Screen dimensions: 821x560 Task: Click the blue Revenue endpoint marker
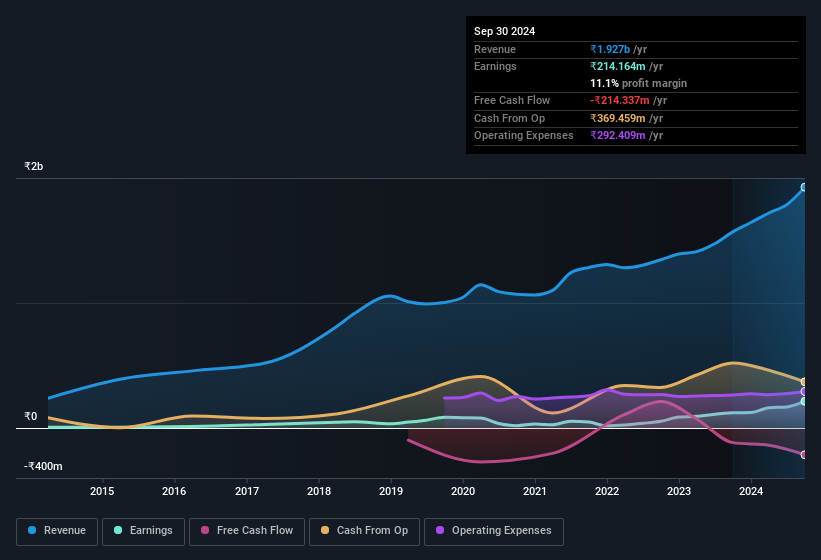pos(804,187)
